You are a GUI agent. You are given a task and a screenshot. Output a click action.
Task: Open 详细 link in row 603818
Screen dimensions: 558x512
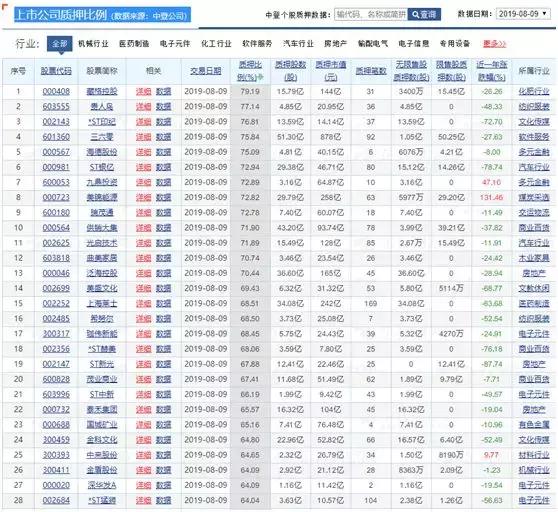143,258
